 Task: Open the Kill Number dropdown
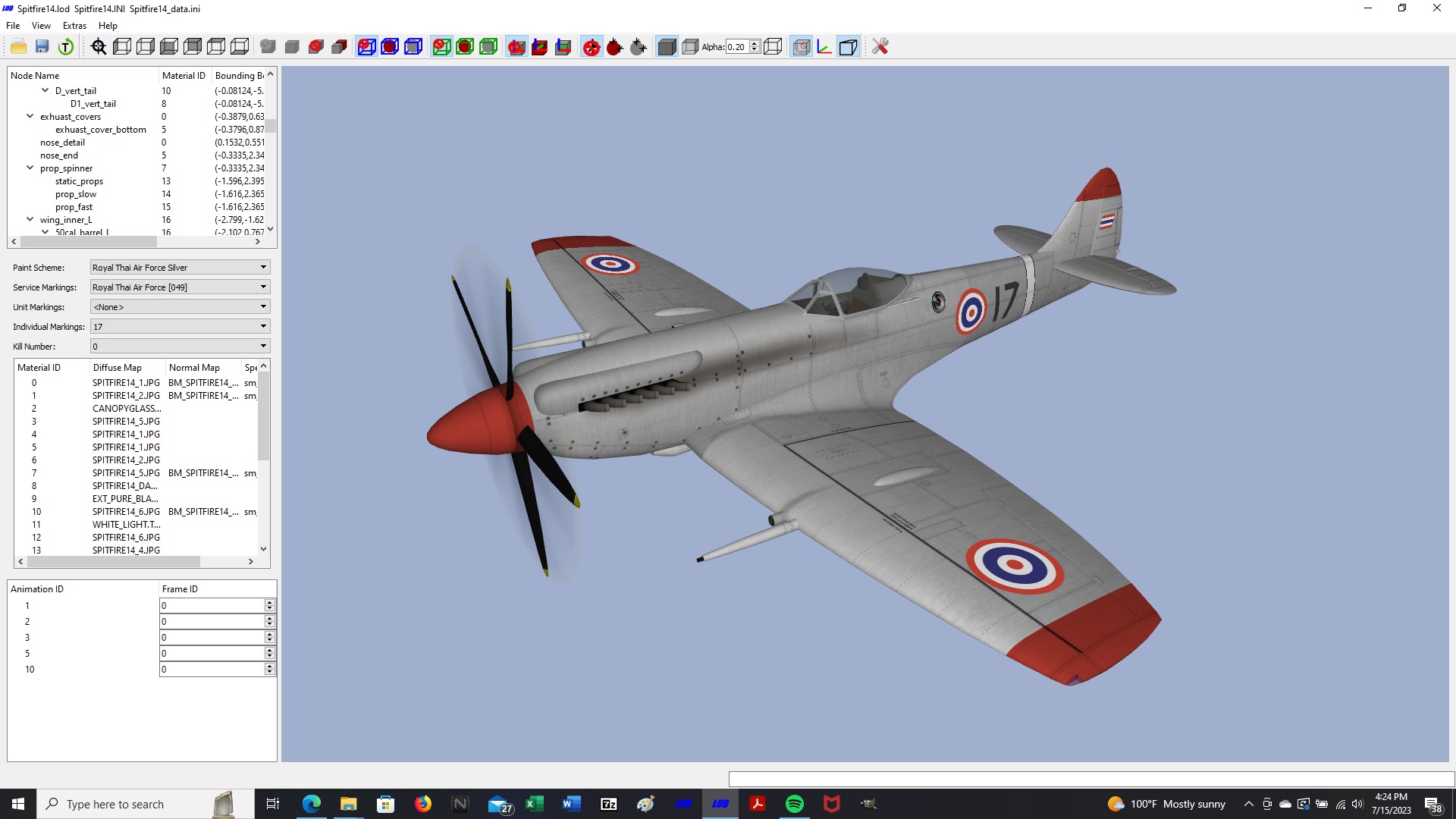pos(180,347)
